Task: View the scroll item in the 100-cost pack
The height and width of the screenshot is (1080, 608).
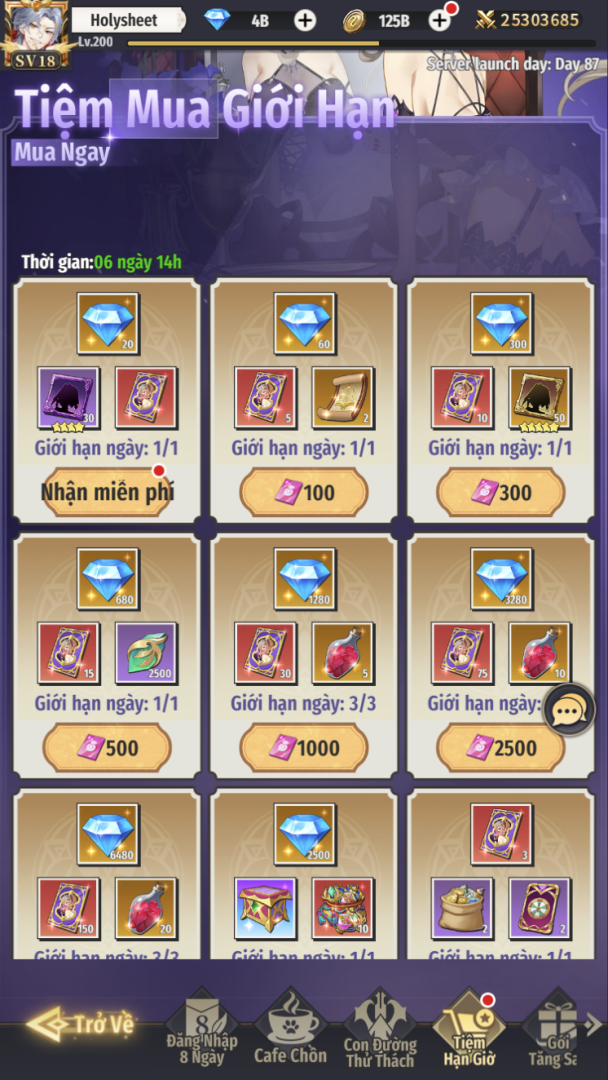Action: 343,397
